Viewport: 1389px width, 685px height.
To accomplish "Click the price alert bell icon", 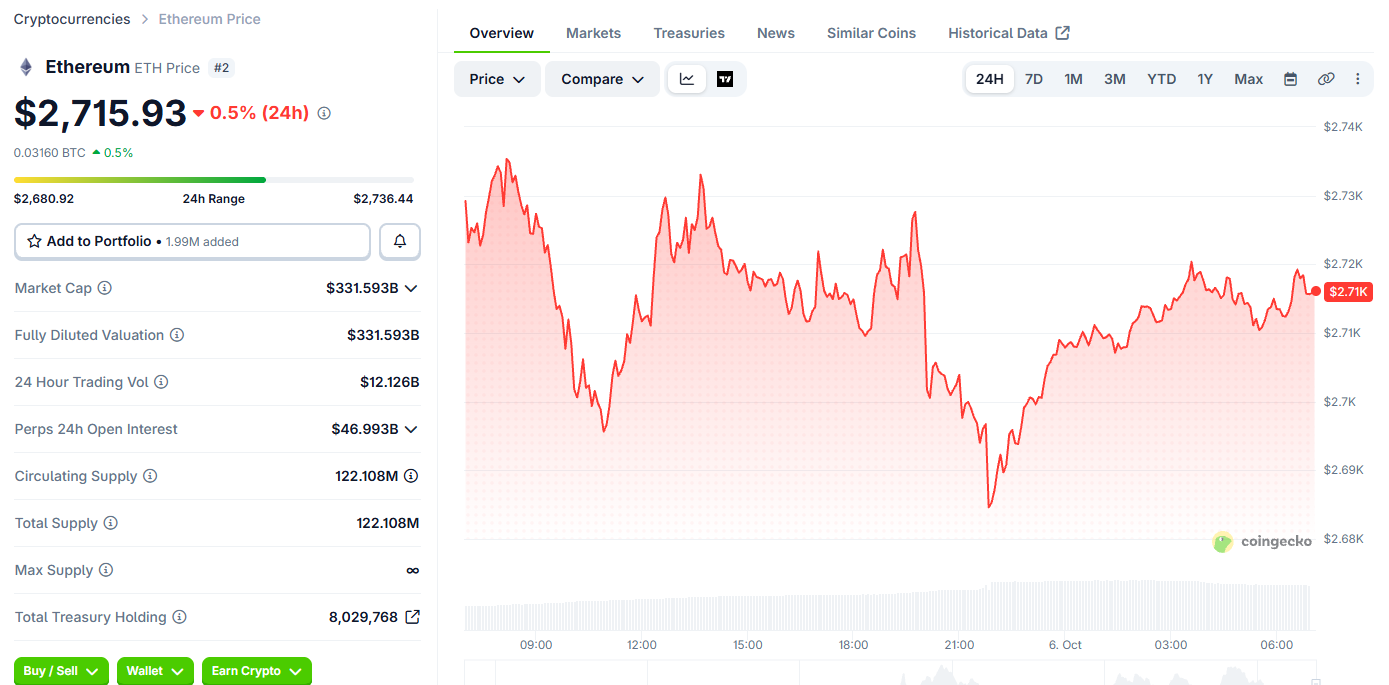I will [x=400, y=241].
